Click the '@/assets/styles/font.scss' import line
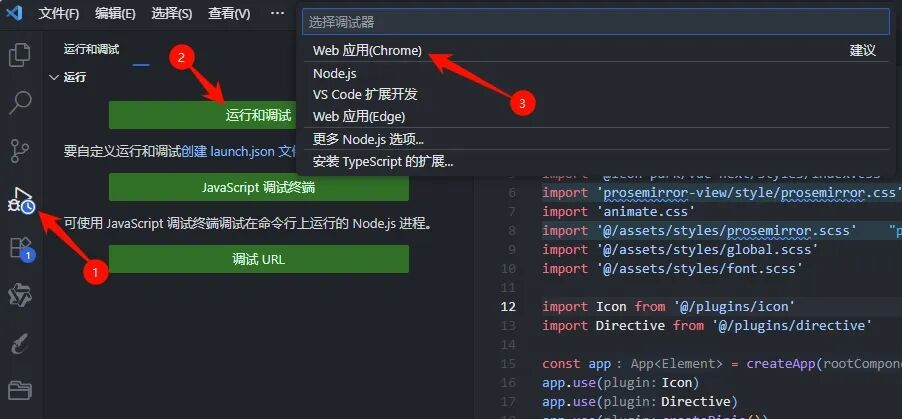 click(672, 268)
